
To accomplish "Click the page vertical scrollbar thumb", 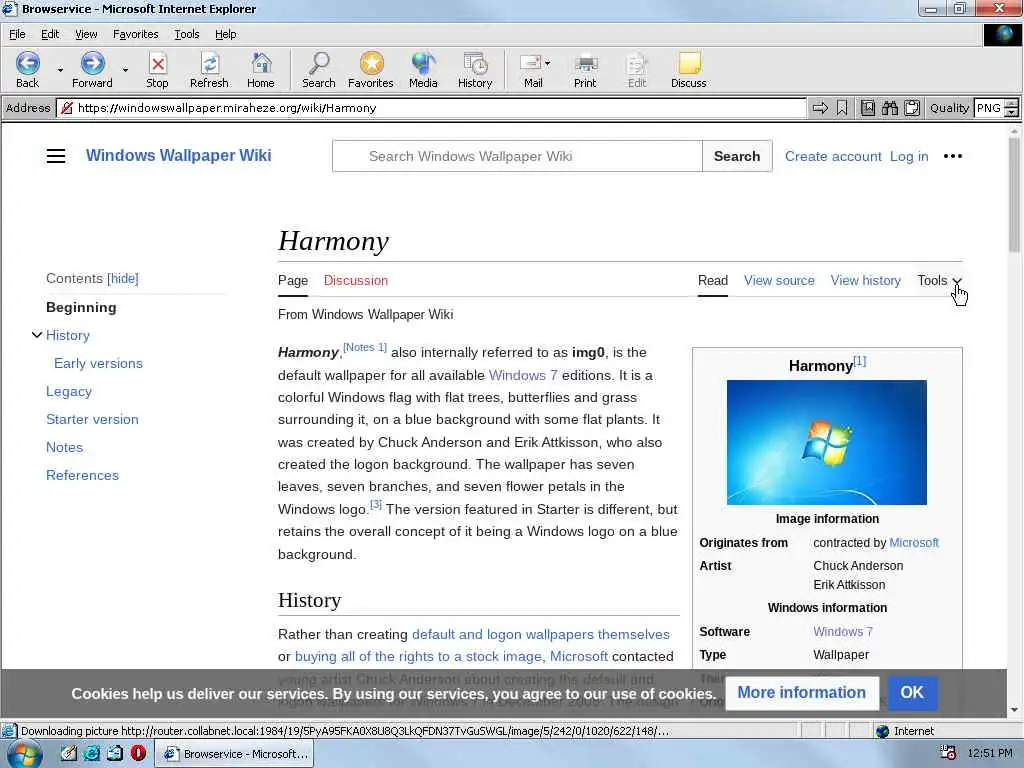I will coord(1014,195).
